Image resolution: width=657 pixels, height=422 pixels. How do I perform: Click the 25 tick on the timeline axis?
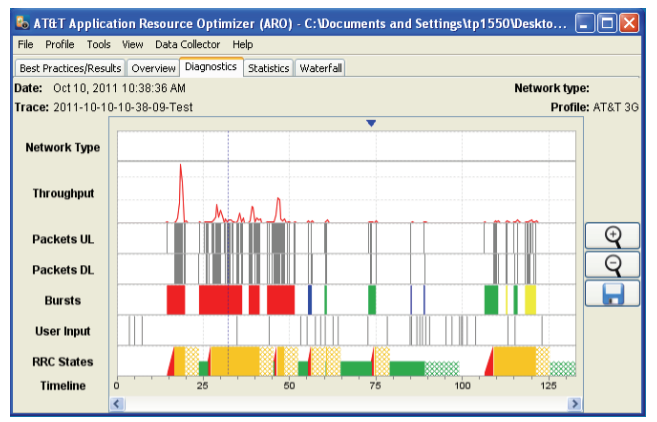(x=203, y=386)
